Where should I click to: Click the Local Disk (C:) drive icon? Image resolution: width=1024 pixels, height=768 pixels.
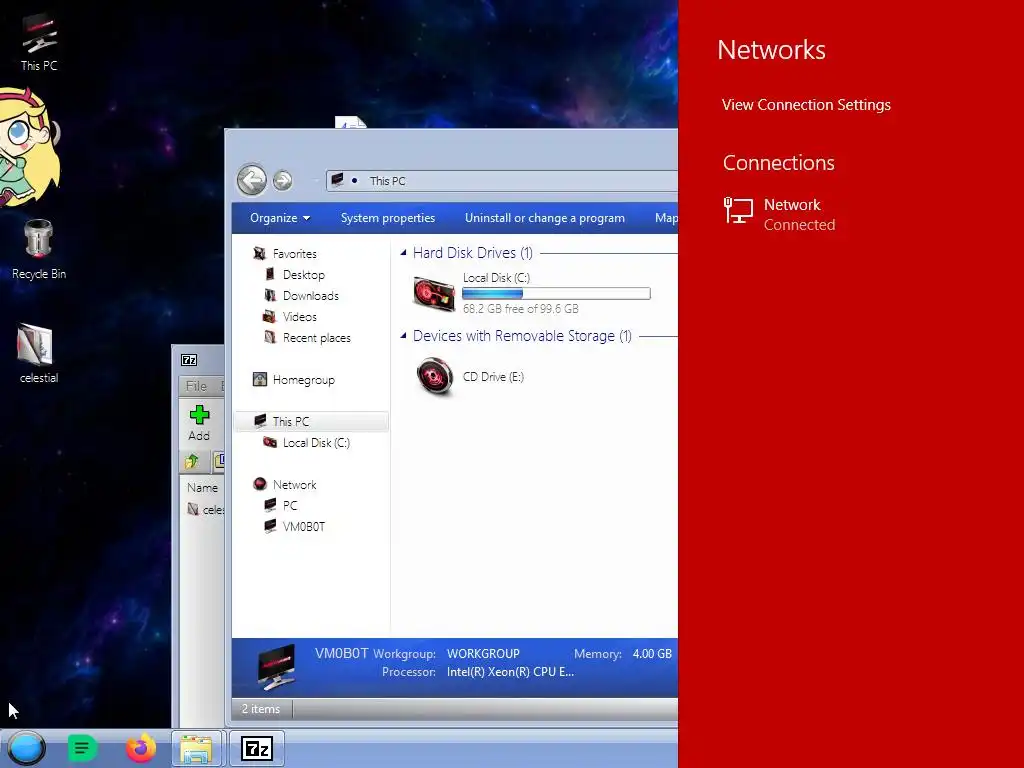[434, 293]
